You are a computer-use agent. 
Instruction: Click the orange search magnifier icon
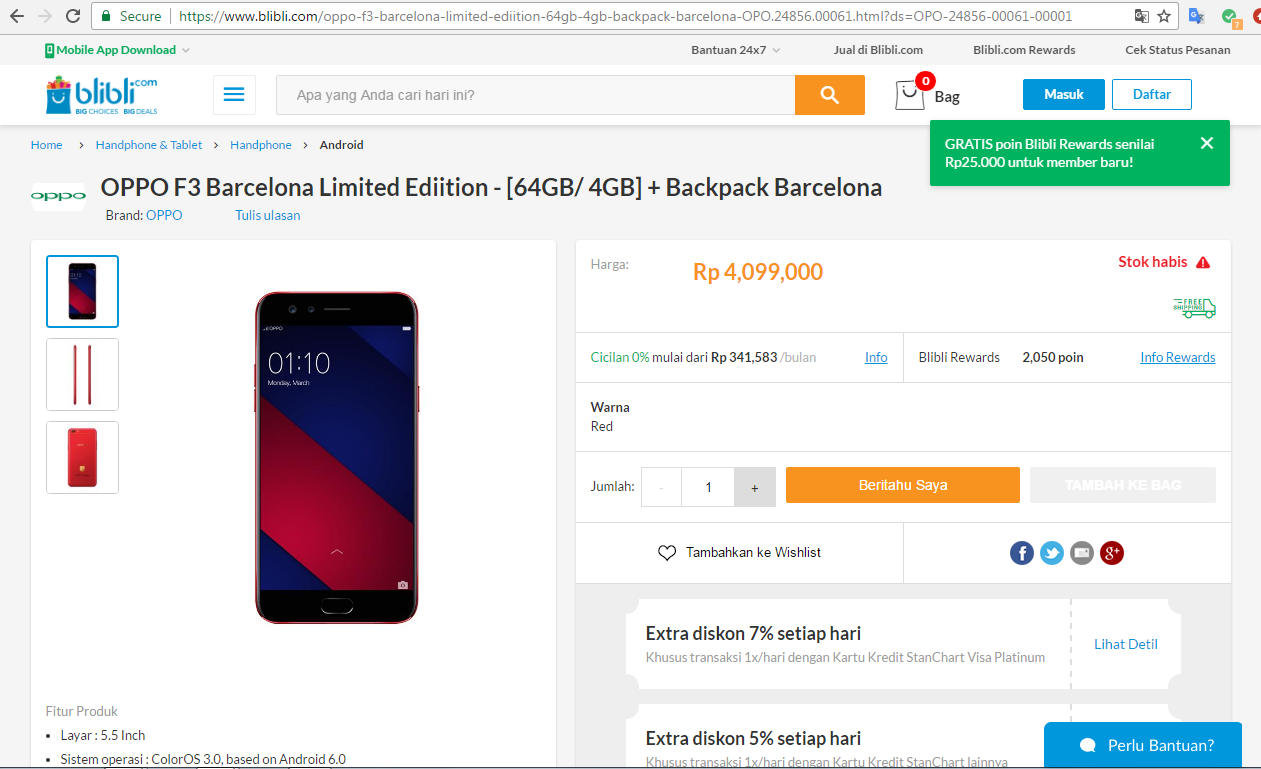tap(830, 94)
